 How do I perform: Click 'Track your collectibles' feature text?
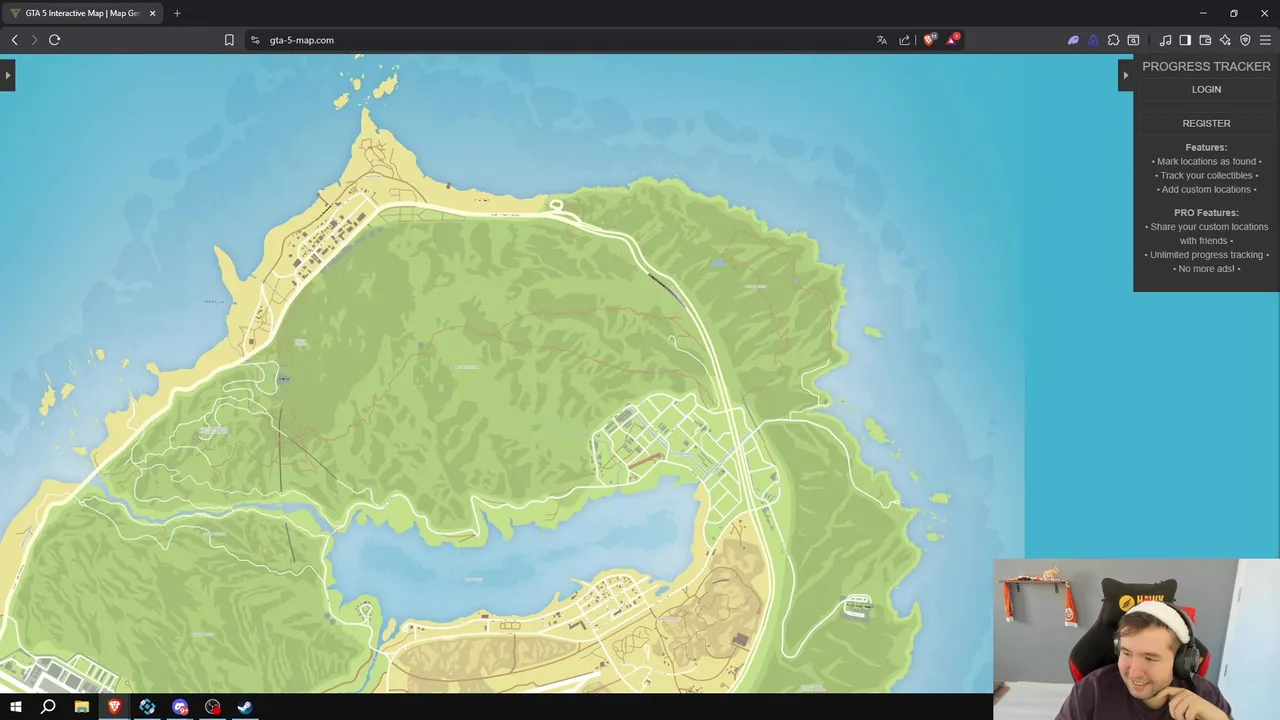coord(1206,175)
